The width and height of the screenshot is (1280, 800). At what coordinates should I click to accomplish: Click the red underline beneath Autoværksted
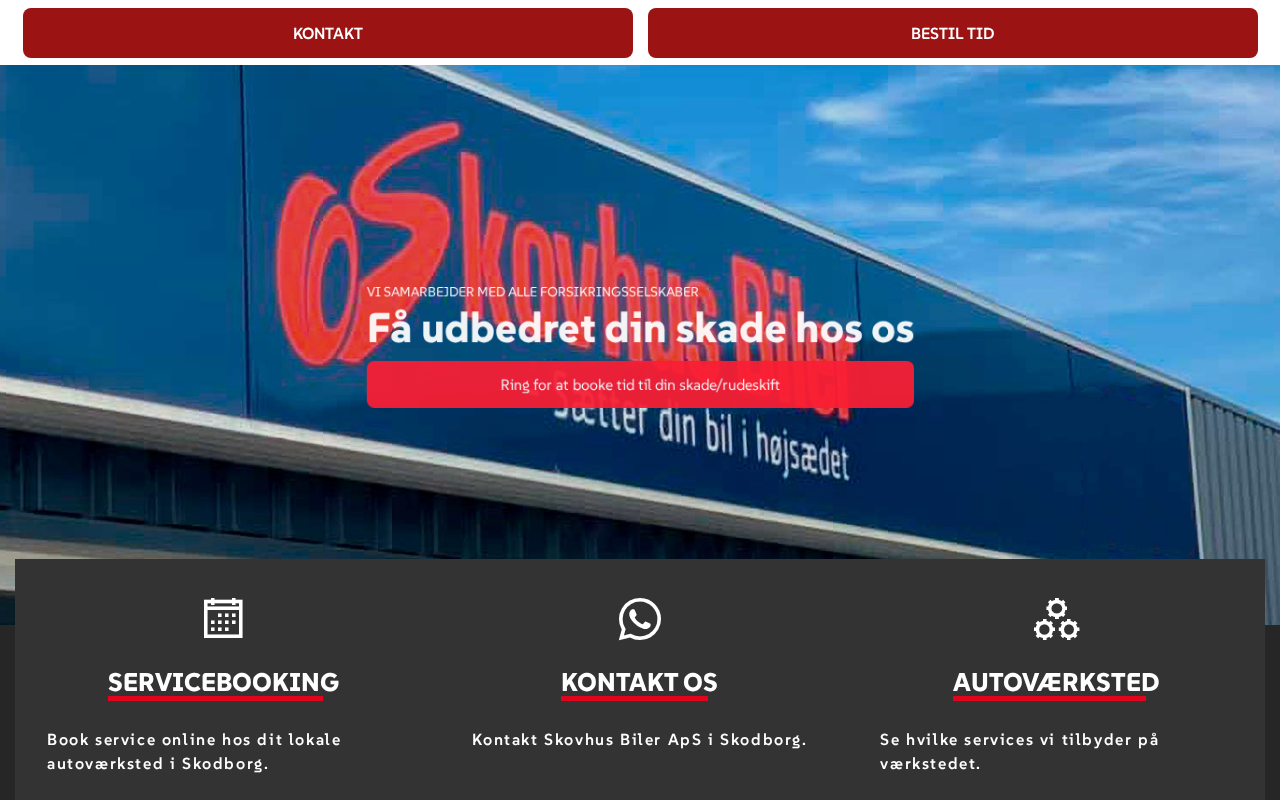coord(1049,698)
